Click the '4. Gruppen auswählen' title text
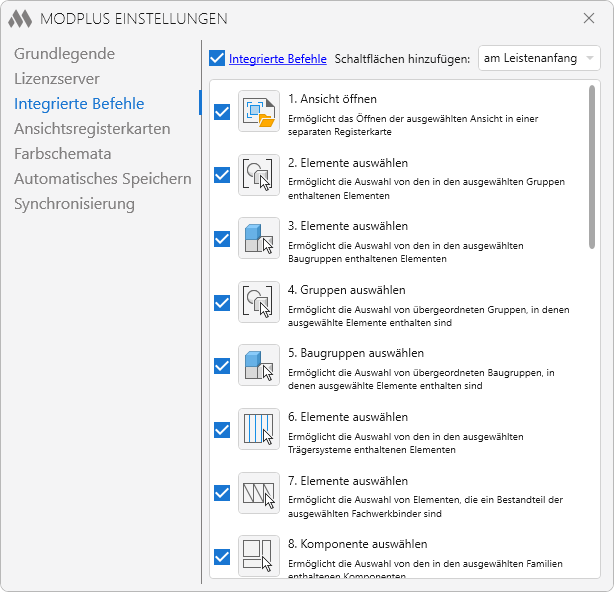 (x=347, y=290)
